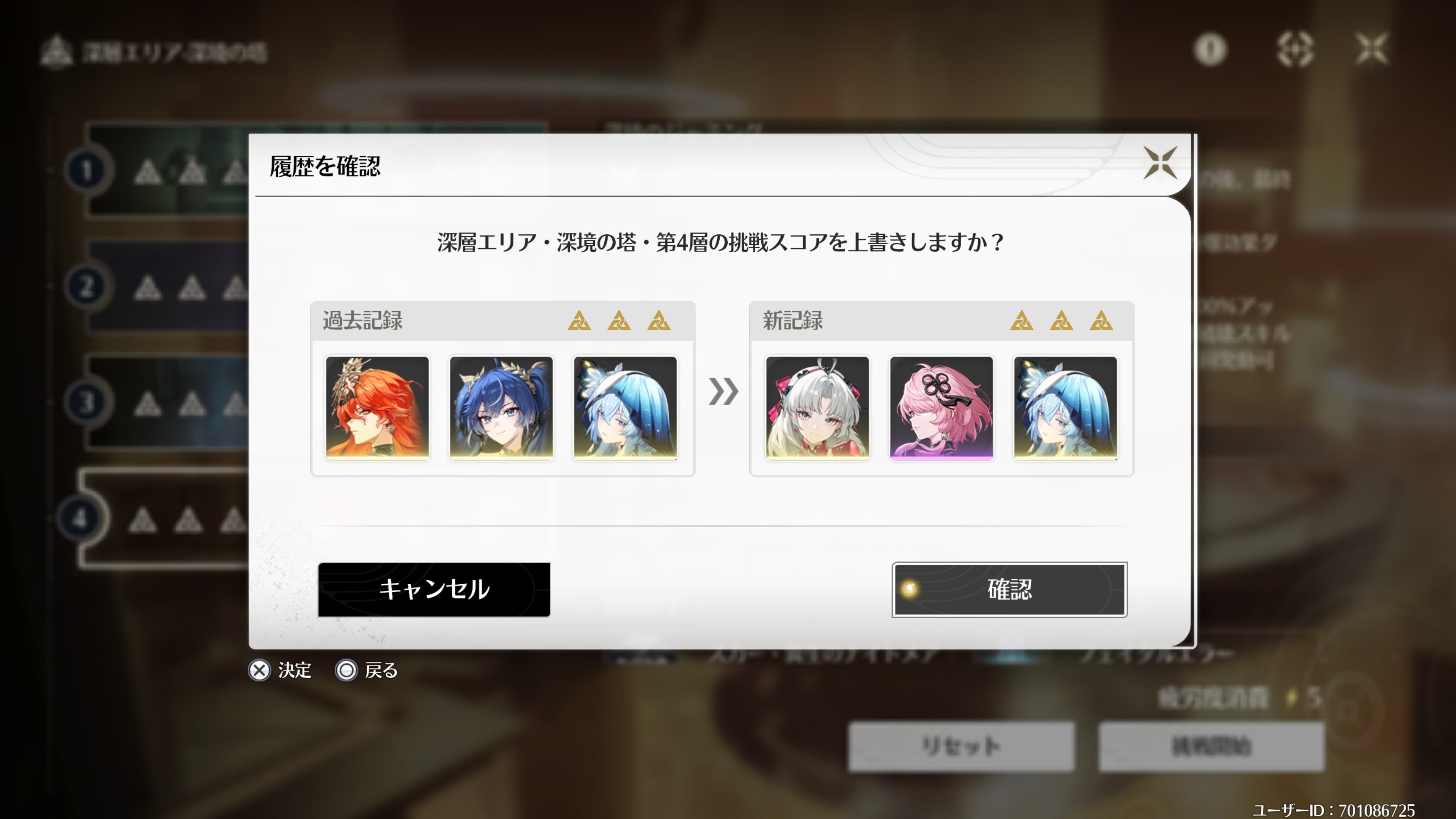
Task: Click the 確認 confirm button
Action: (x=1009, y=590)
